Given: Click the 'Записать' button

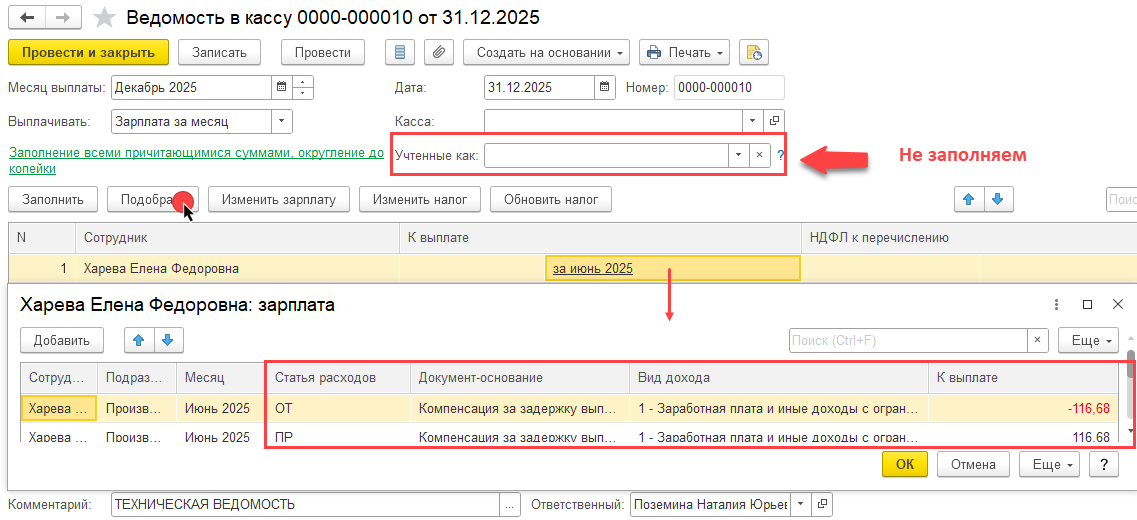Looking at the screenshot, I should (219, 53).
